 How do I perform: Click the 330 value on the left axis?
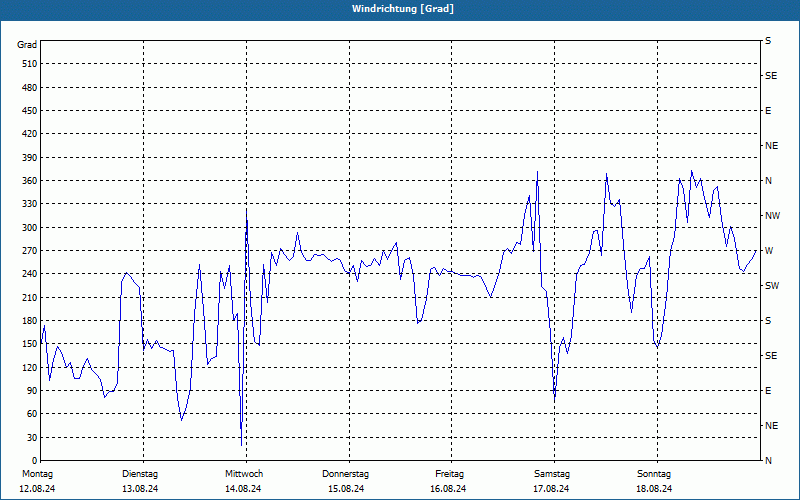tap(30, 204)
